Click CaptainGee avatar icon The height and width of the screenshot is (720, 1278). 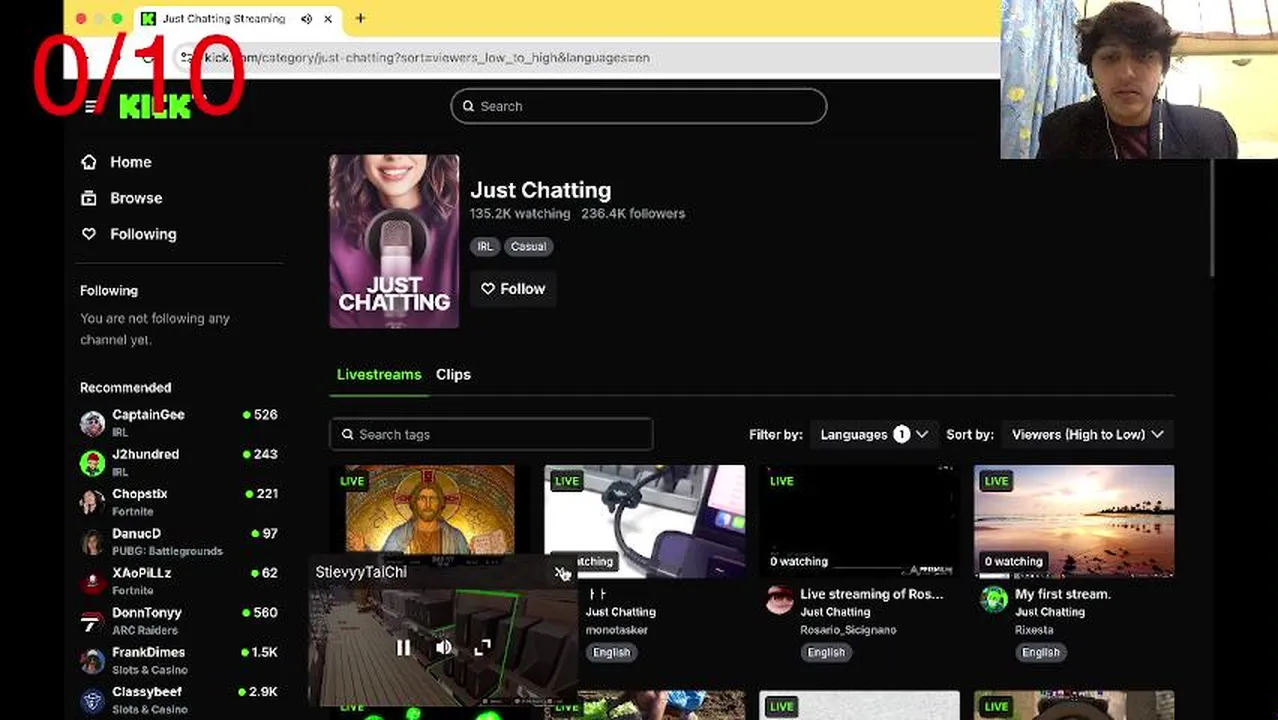(x=92, y=423)
